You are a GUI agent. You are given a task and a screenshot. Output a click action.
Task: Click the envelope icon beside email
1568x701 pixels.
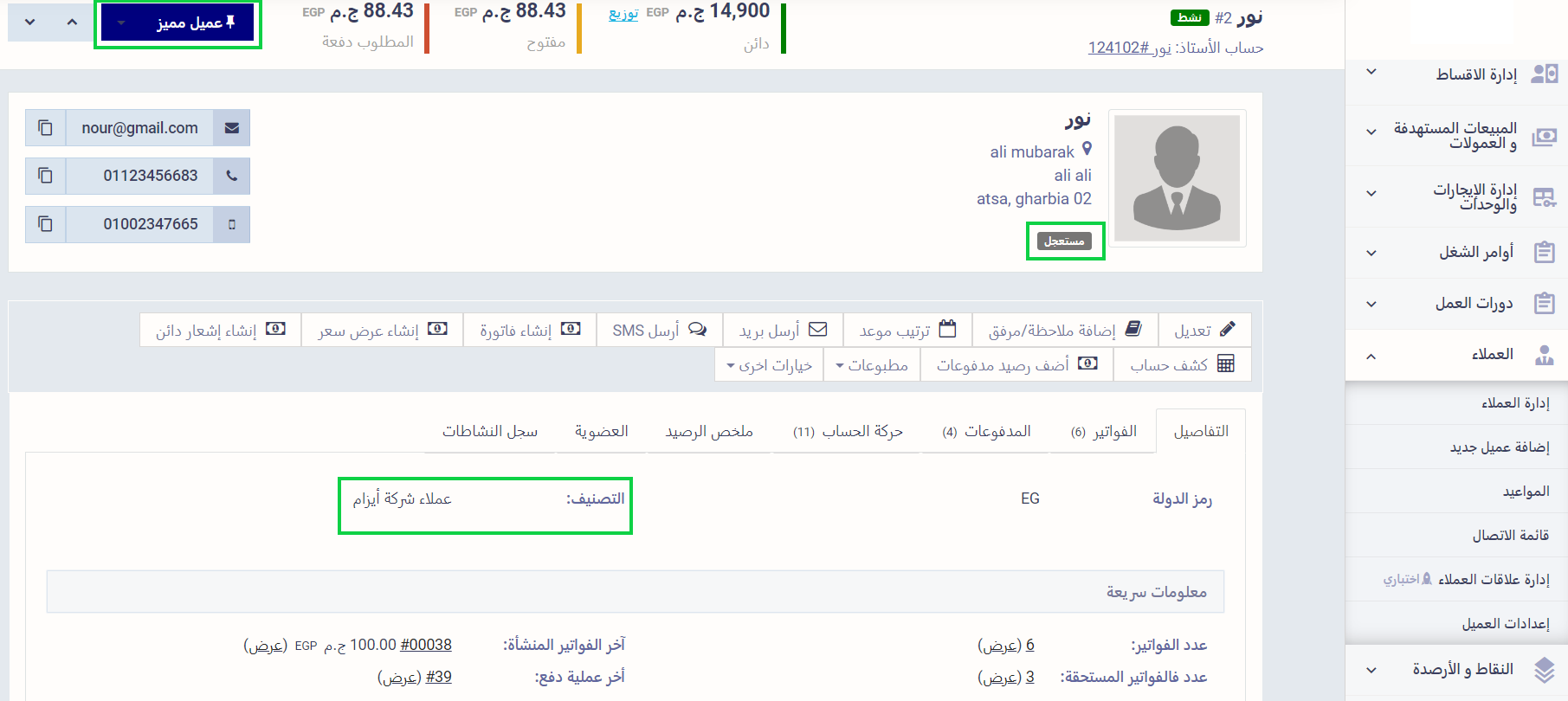[231, 128]
